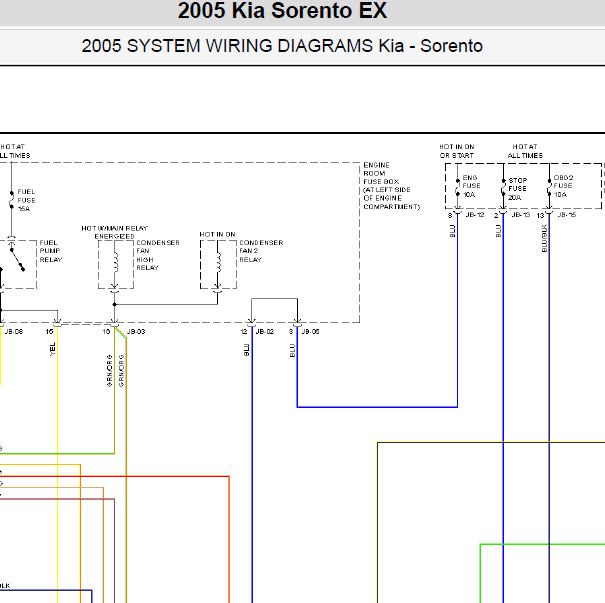Click connector label JB-13
This screenshot has width=605, height=603.
[x=521, y=215]
